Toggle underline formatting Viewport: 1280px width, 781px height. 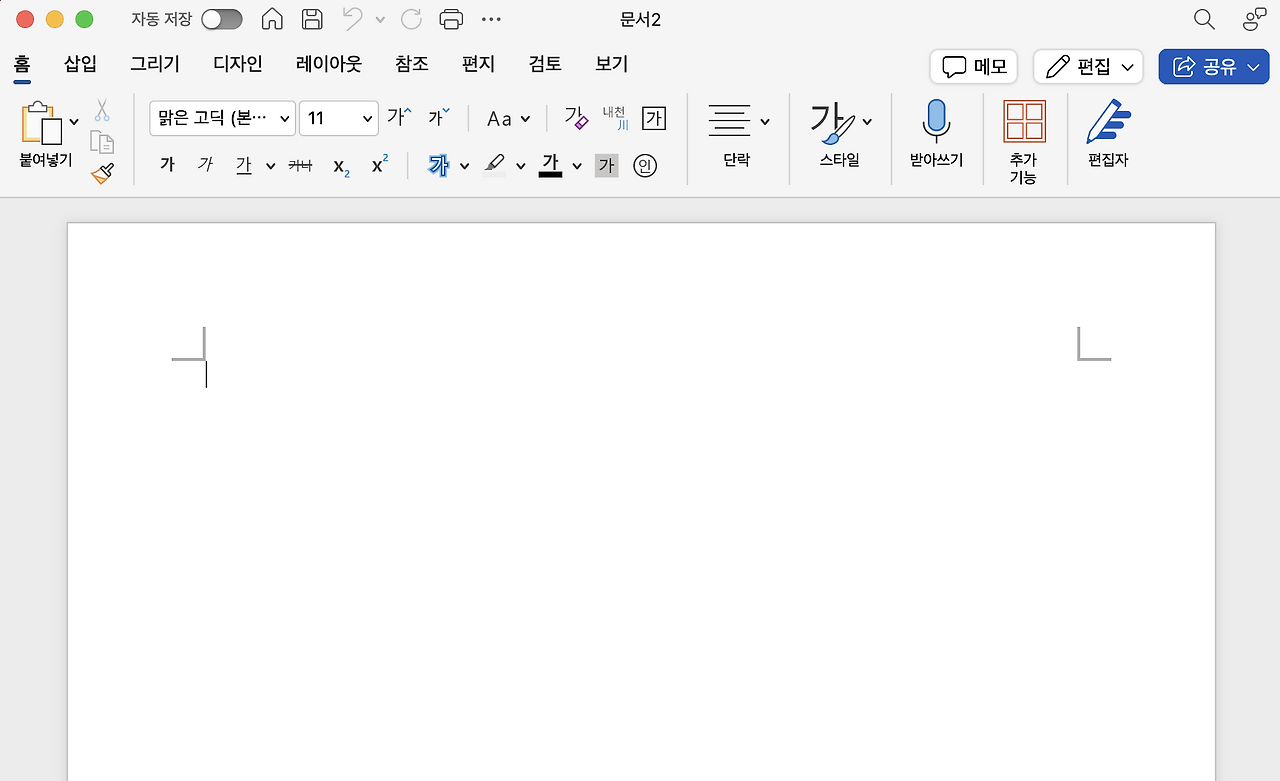pos(244,165)
